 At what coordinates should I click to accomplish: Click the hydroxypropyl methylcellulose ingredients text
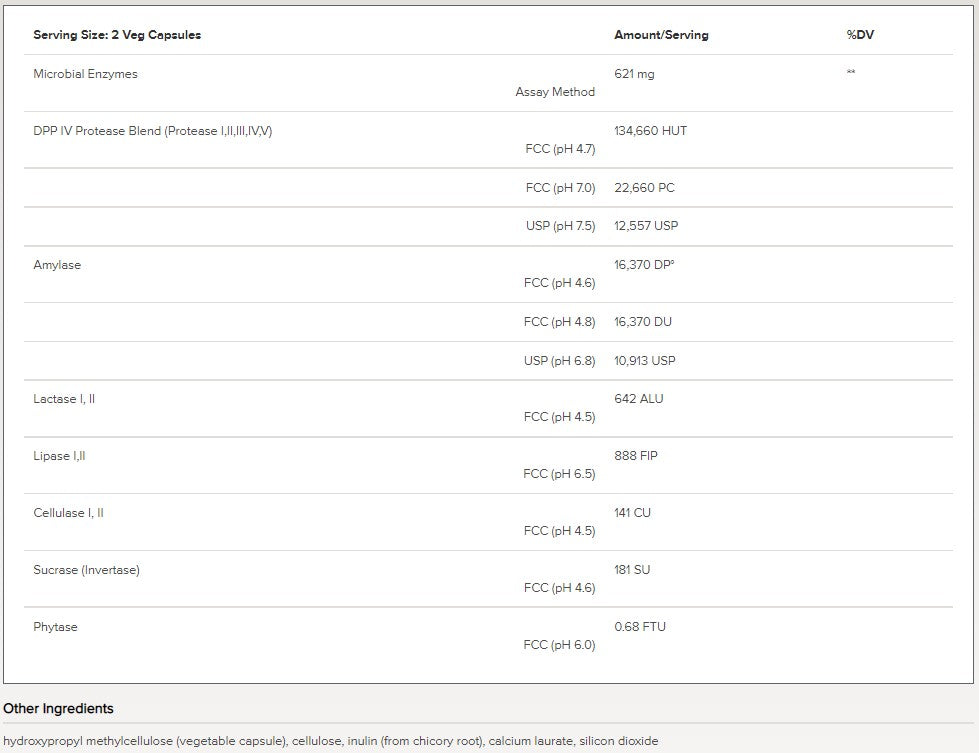(330, 741)
